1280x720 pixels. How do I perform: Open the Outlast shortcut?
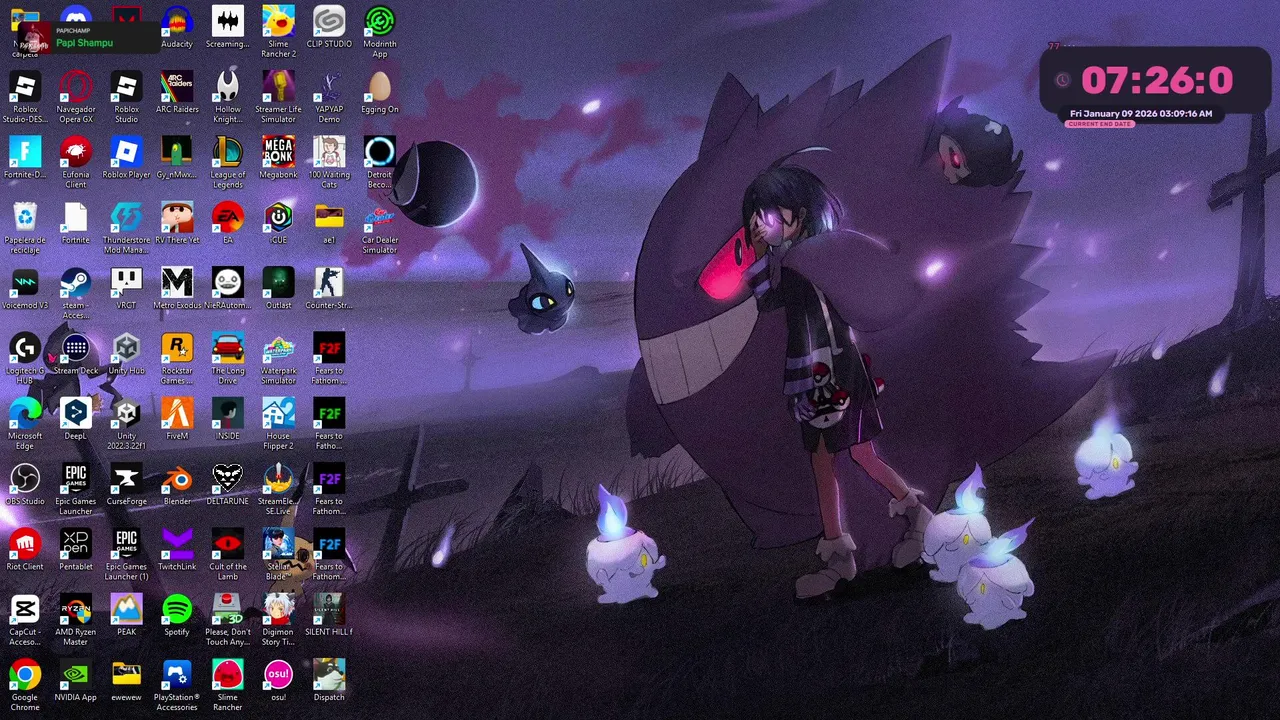point(278,282)
